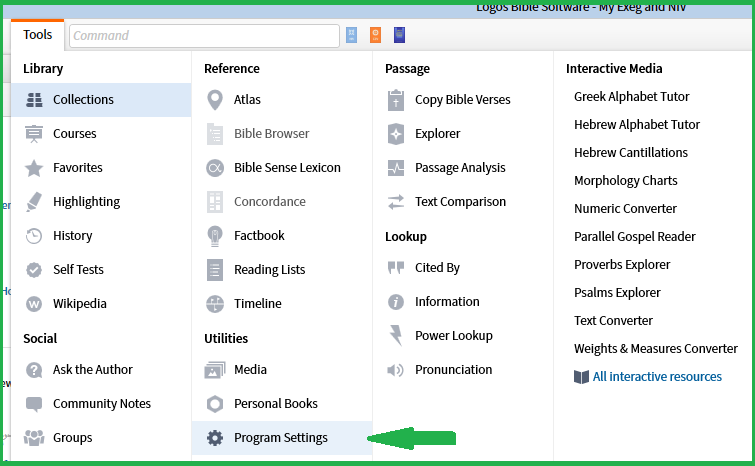Click the Command input box
Viewport: 755px width, 466px height.
[x=204, y=36]
